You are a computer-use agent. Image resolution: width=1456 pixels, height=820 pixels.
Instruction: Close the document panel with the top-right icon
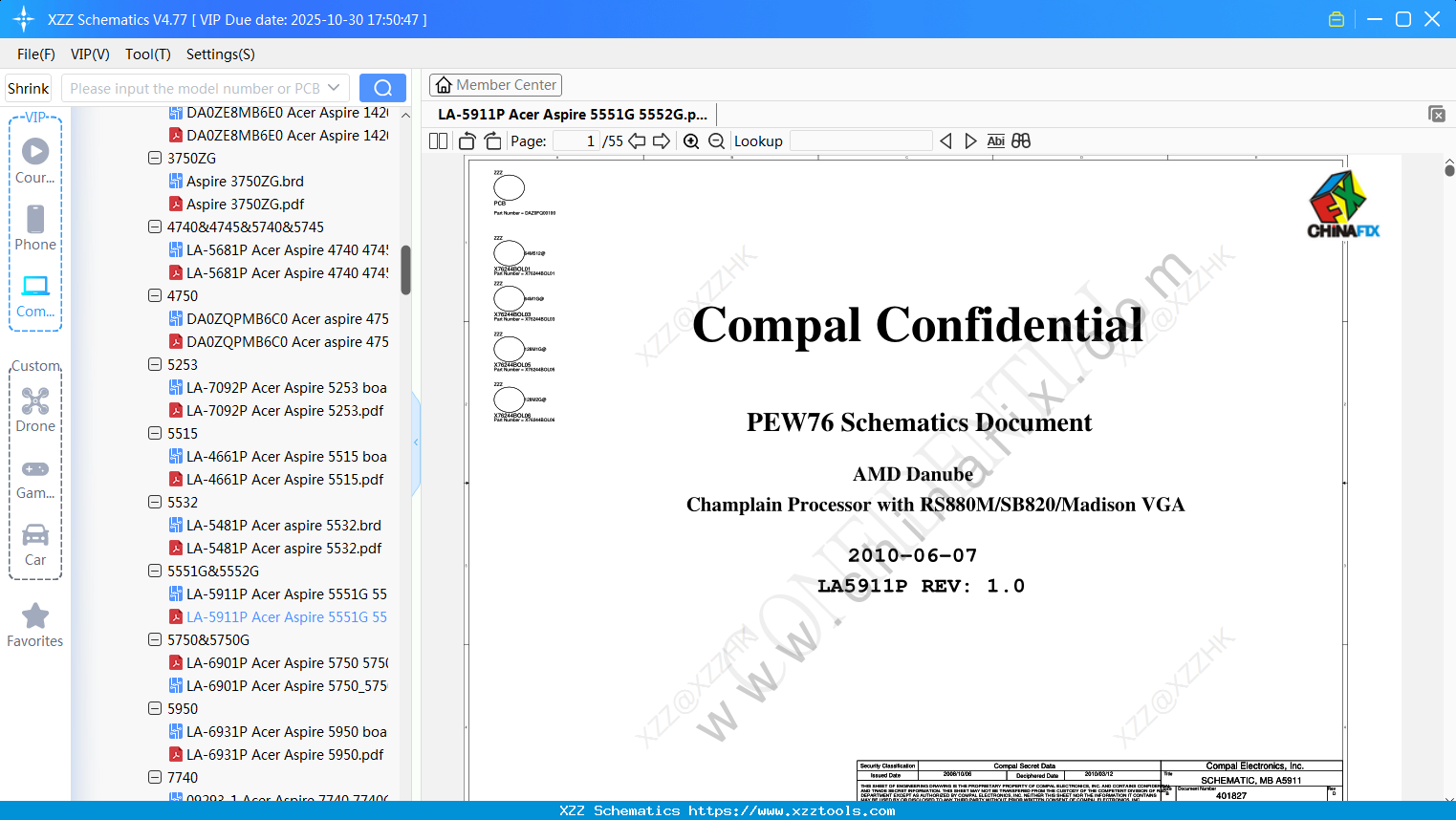tap(1436, 114)
